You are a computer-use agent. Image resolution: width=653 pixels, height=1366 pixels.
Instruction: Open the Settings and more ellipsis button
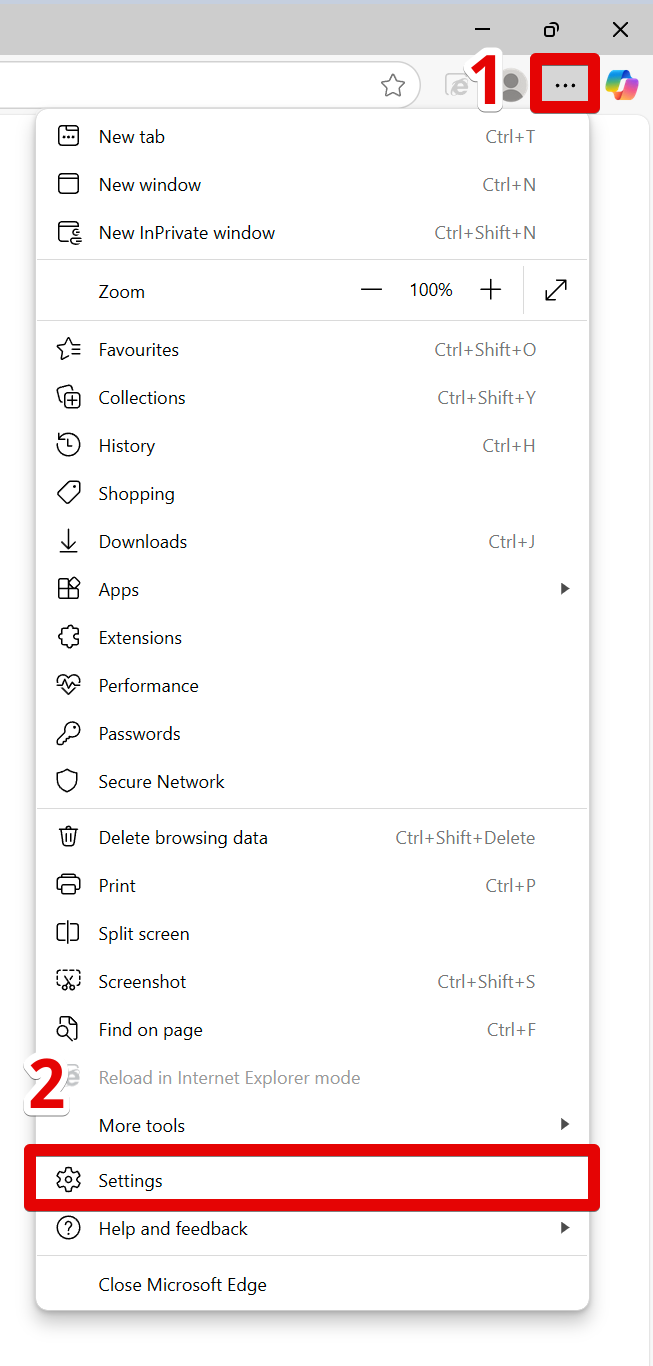tap(566, 86)
